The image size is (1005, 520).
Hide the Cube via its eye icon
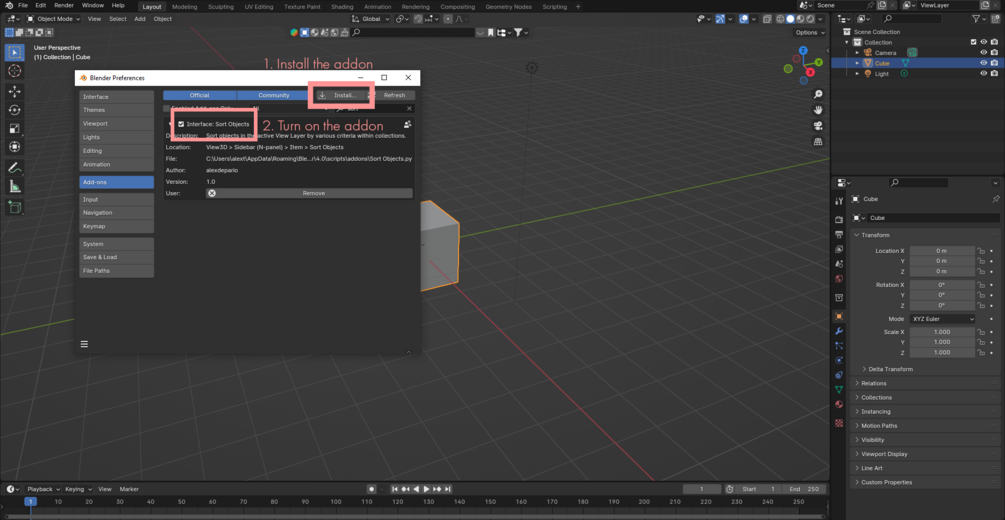(x=984, y=63)
